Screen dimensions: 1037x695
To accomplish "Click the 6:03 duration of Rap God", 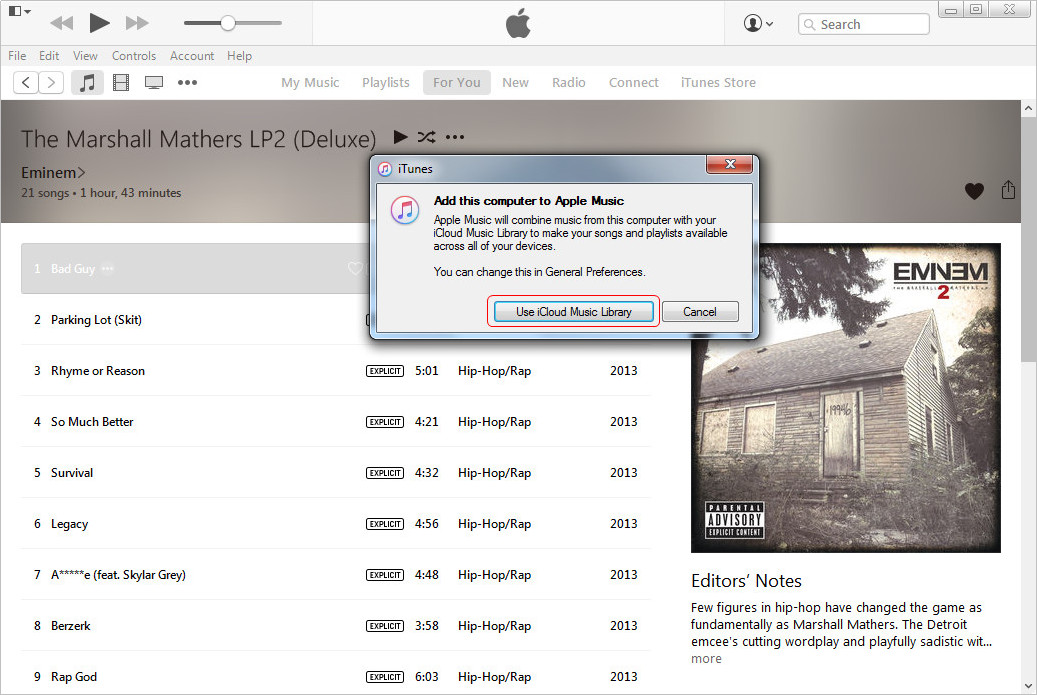I will [x=427, y=676].
